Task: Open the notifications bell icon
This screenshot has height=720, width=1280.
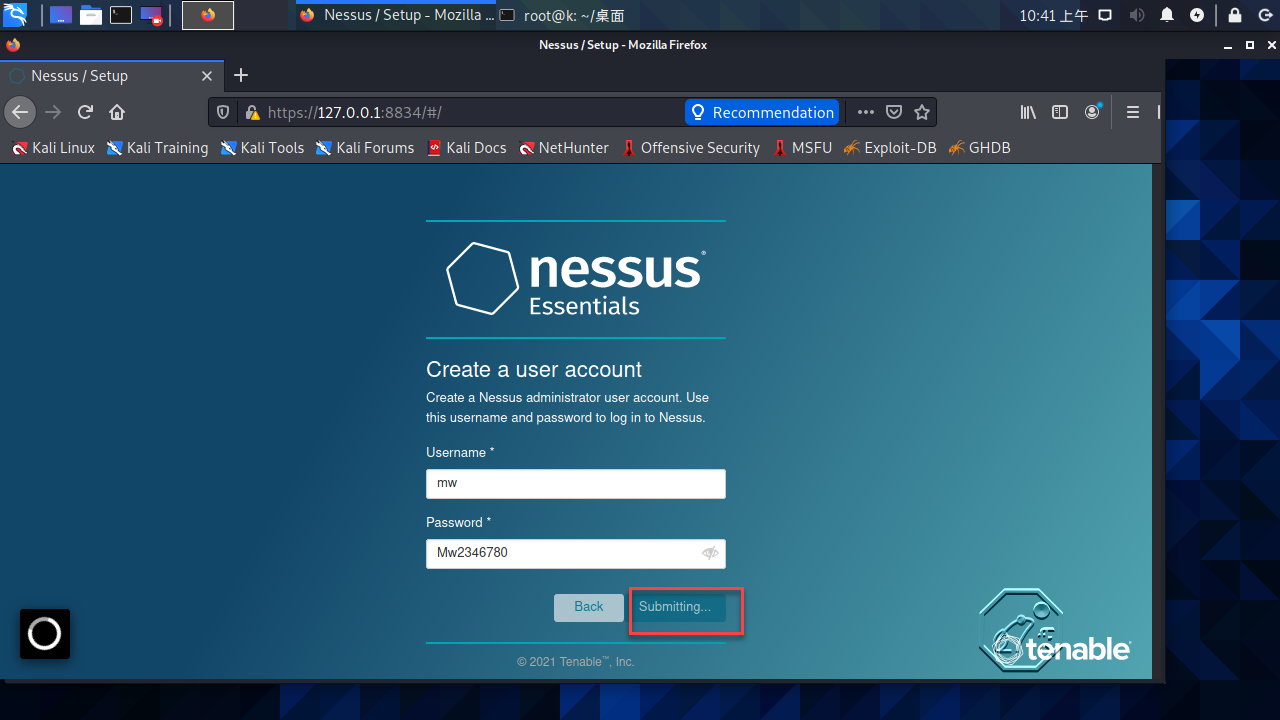Action: [x=1167, y=15]
